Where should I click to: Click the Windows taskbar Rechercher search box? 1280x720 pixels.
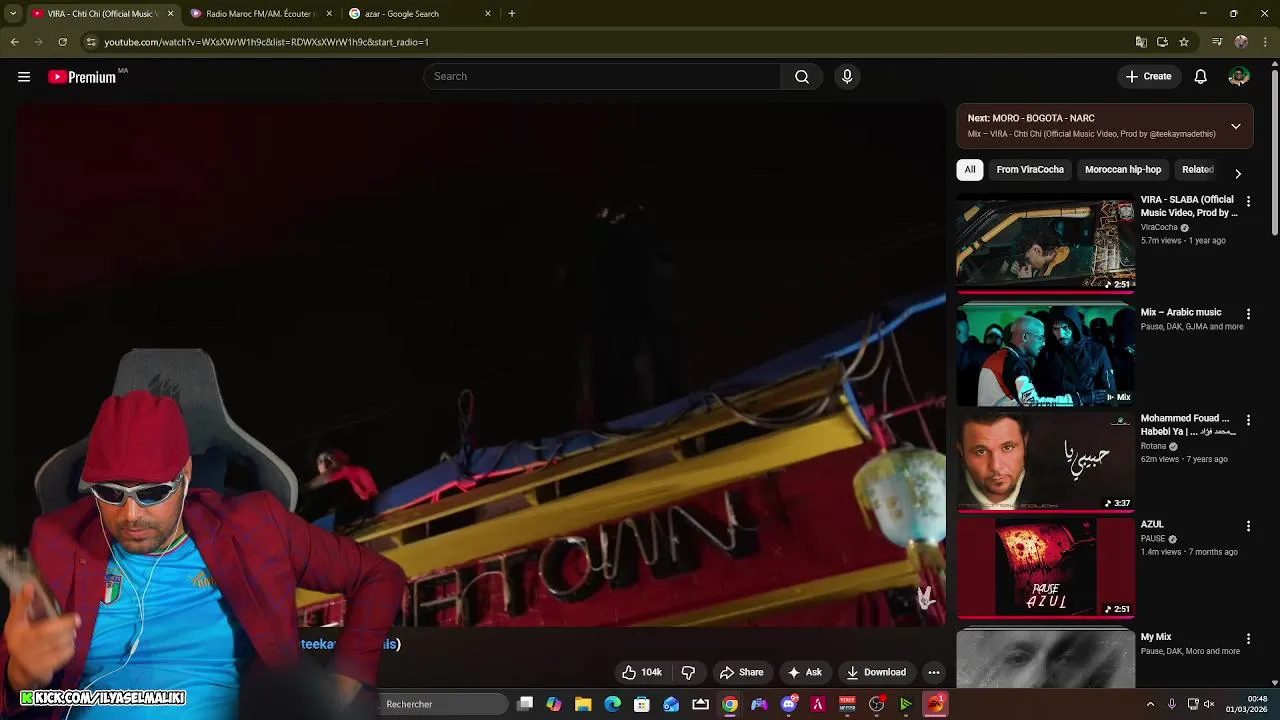tap(445, 704)
